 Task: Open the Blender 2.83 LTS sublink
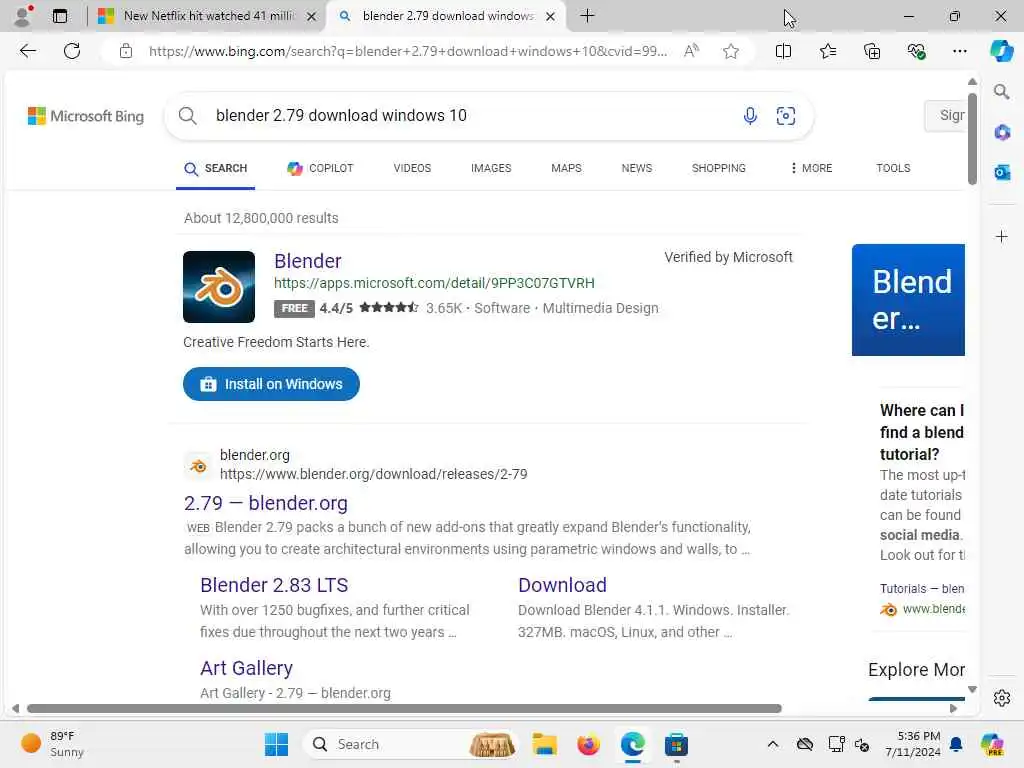point(274,585)
